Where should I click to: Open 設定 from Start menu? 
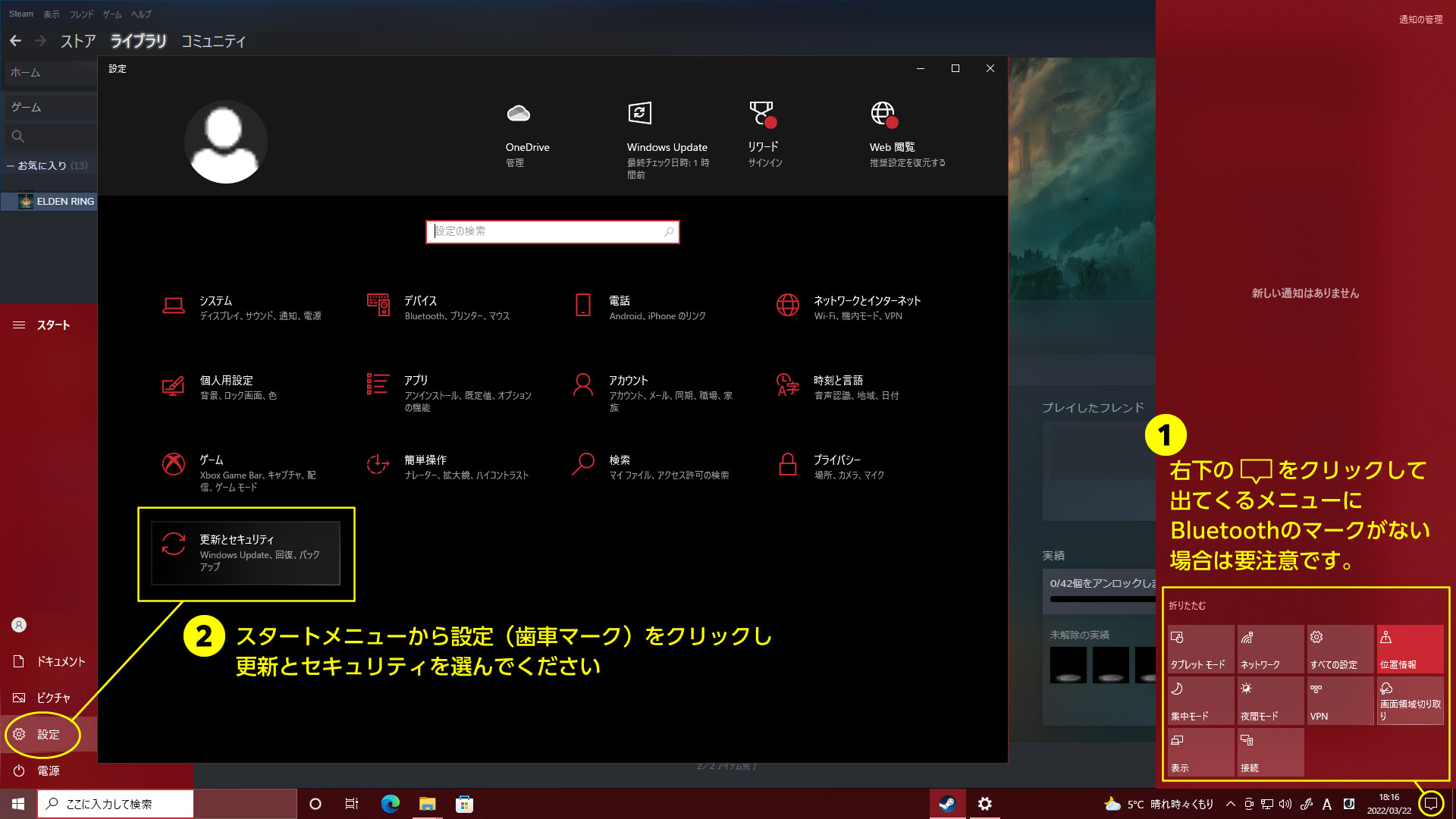[x=49, y=734]
